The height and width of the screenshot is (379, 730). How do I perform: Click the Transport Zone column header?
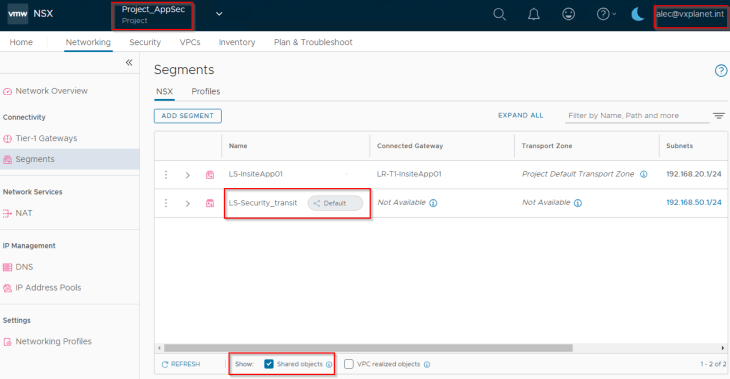(547, 146)
